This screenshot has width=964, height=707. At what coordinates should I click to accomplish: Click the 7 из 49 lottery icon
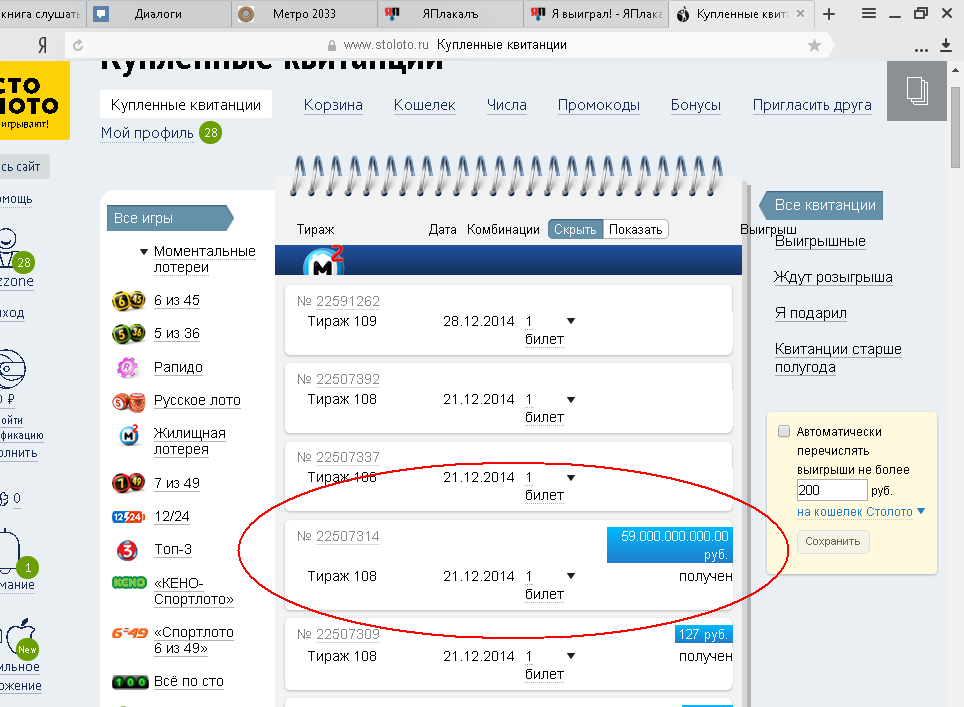[x=128, y=483]
